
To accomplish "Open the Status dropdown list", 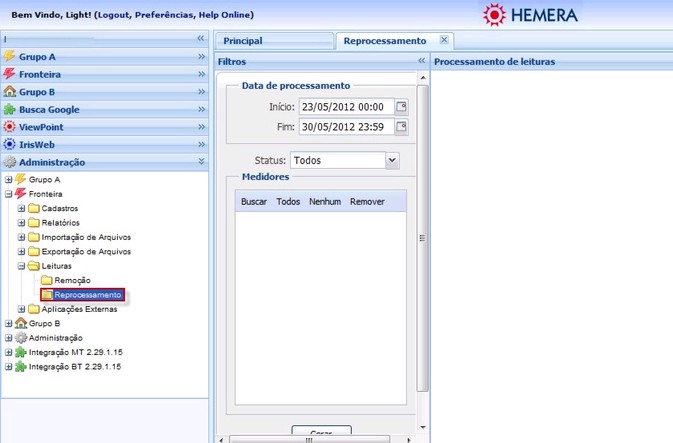I will [391, 160].
